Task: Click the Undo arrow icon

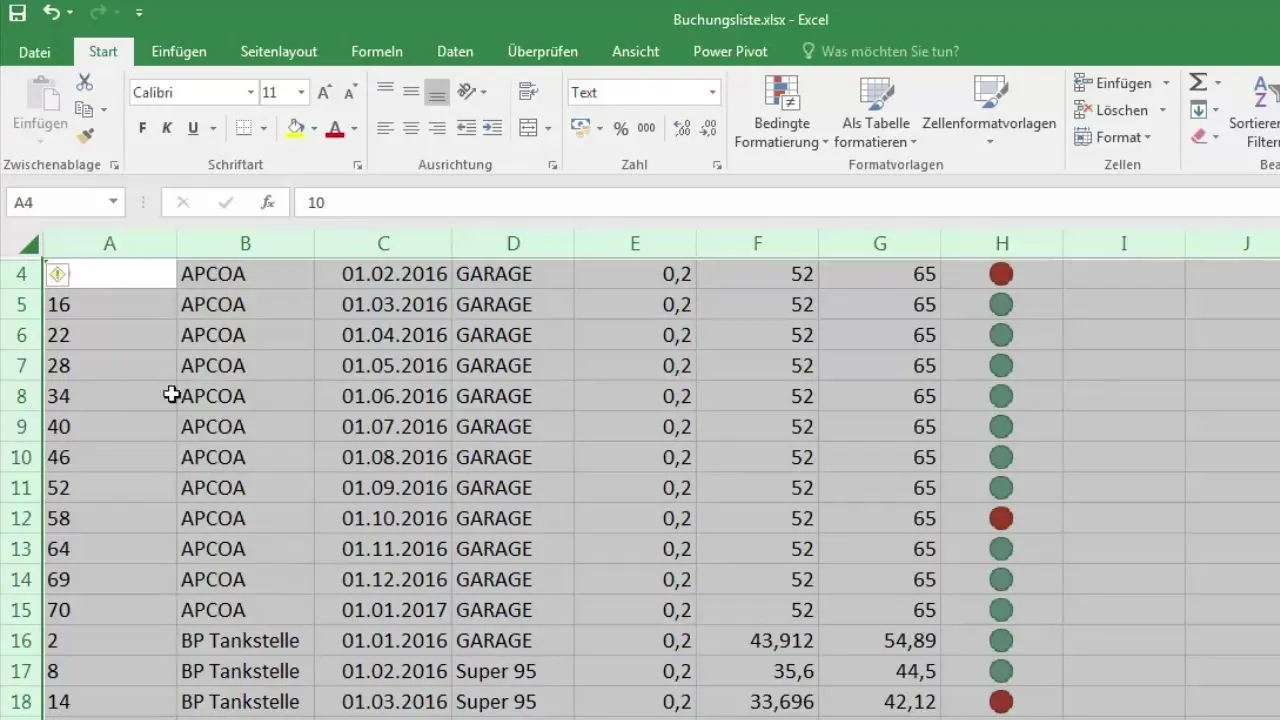Action: click(x=52, y=14)
